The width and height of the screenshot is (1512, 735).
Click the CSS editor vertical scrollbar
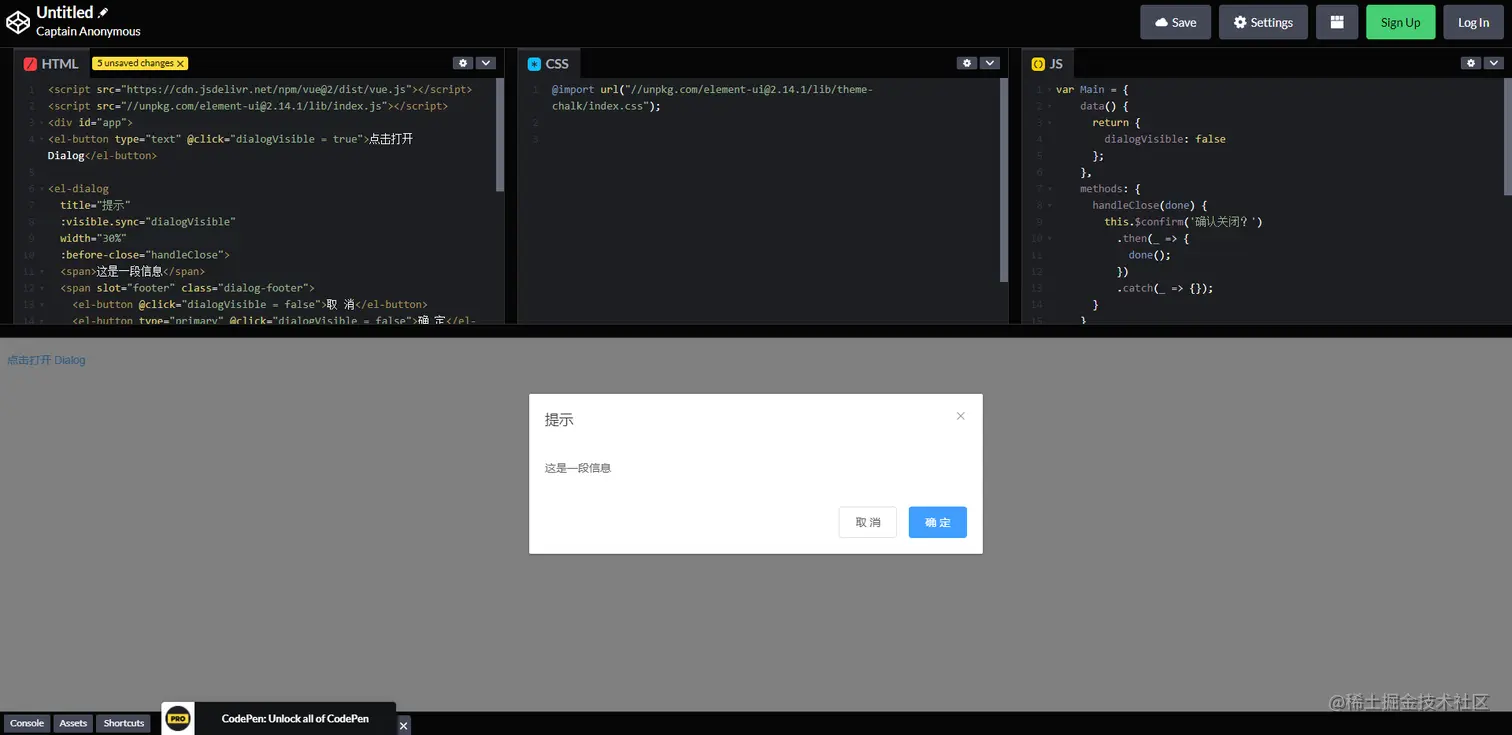pyautogui.click(x=1004, y=180)
